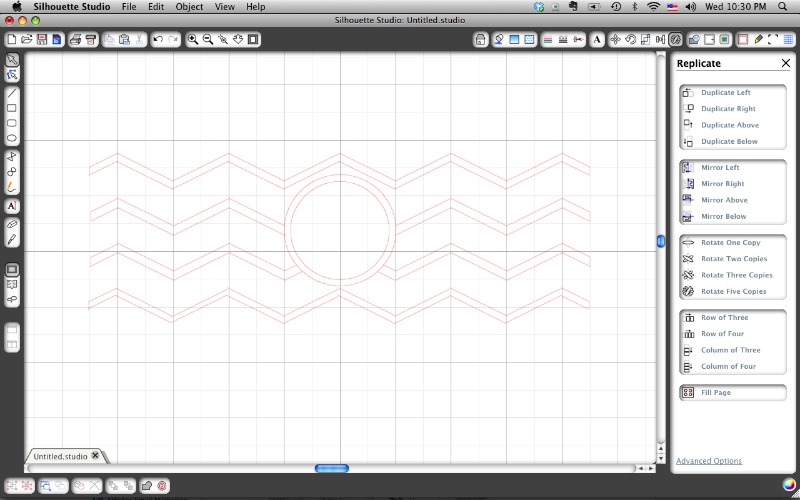Open a file with the folder icon

(27, 40)
